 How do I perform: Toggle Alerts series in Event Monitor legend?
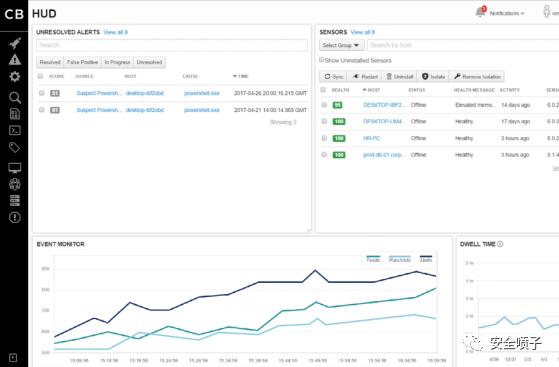[426, 259]
